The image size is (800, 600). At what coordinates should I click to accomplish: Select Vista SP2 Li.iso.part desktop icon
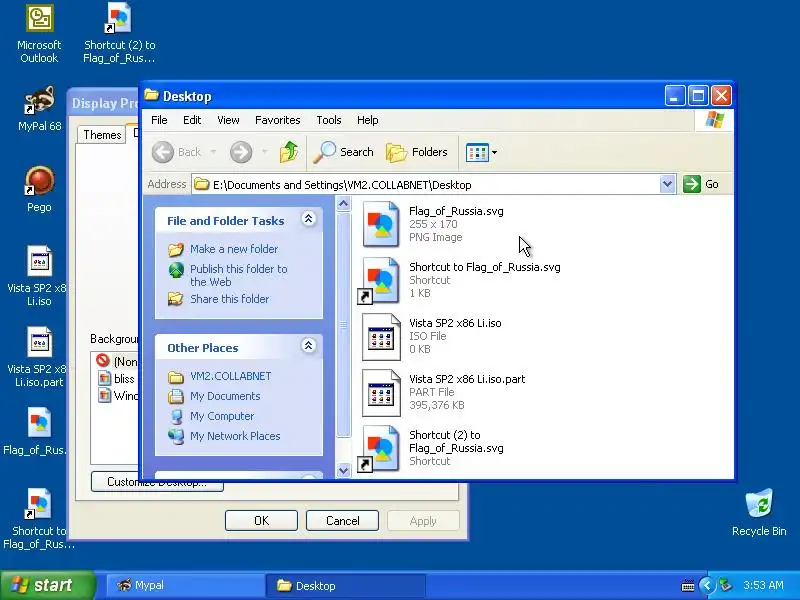[x=38, y=357]
